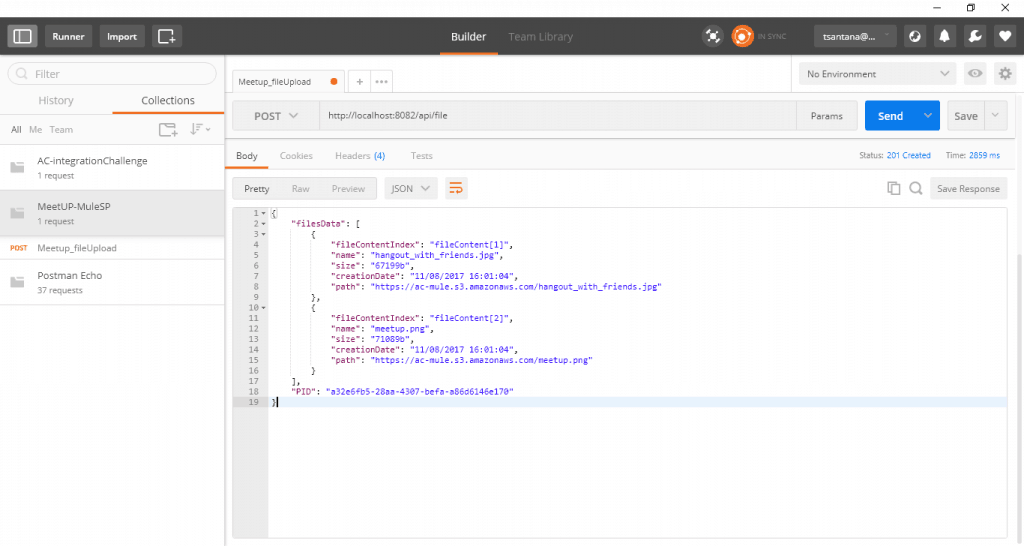The height and width of the screenshot is (546, 1024).
Task: Open the No Environment dropdown
Action: [x=877, y=74]
